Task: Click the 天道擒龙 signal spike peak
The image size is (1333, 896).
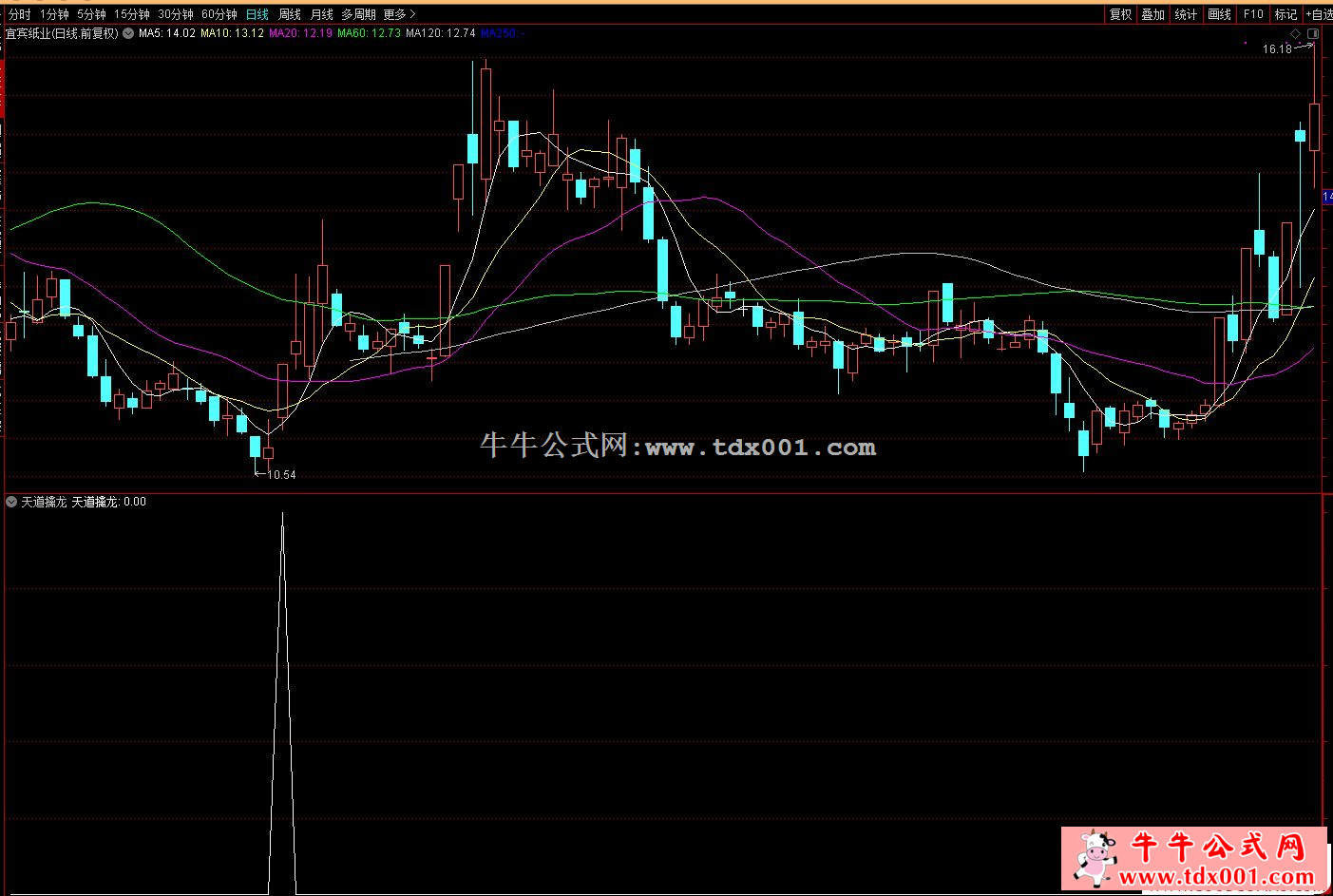Action: (x=282, y=514)
